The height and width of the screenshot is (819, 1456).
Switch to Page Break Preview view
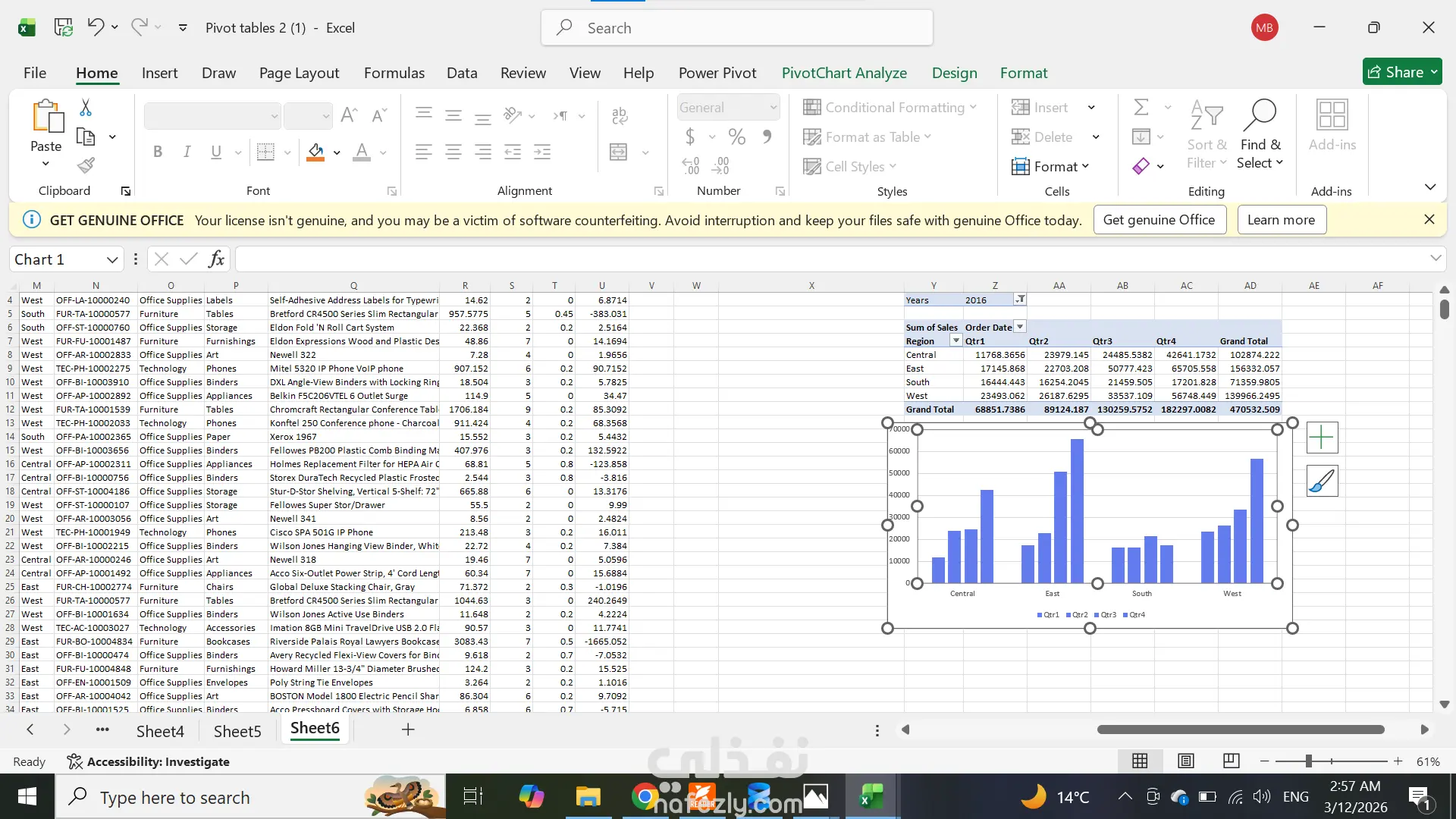(x=1231, y=761)
